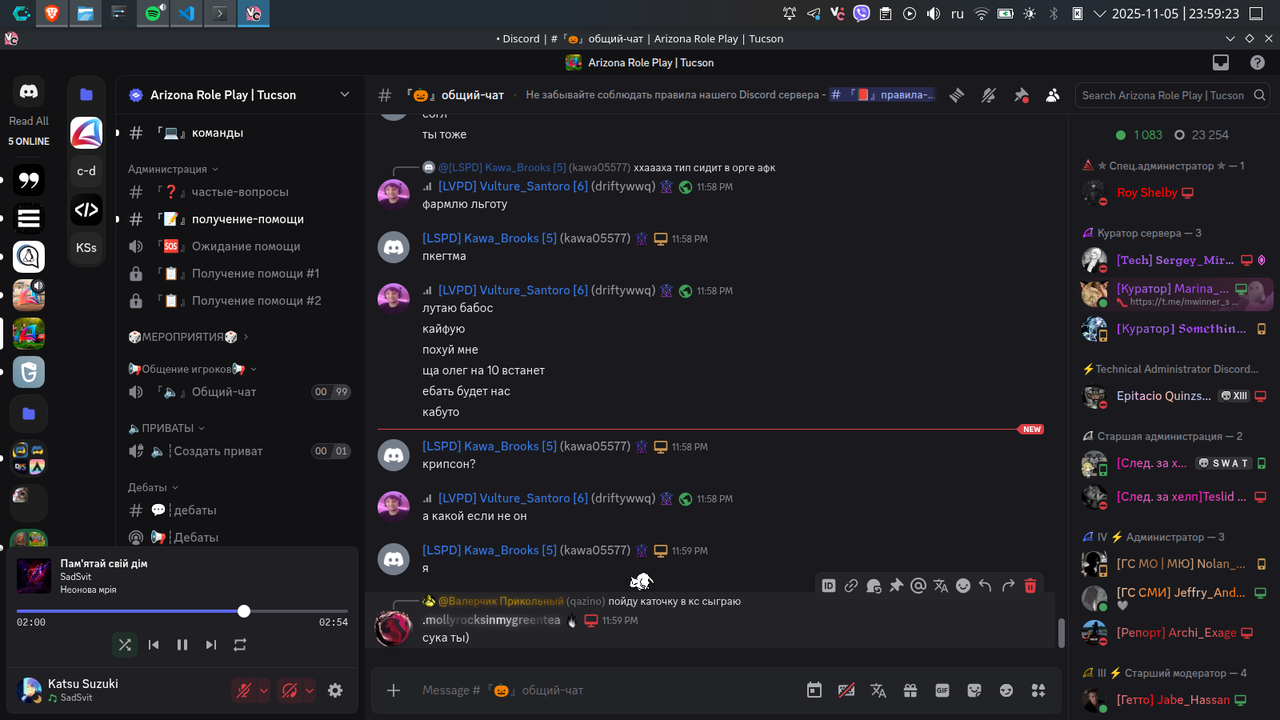
Task: Open headphone output options arrow
Action: pyautogui.click(x=310, y=690)
